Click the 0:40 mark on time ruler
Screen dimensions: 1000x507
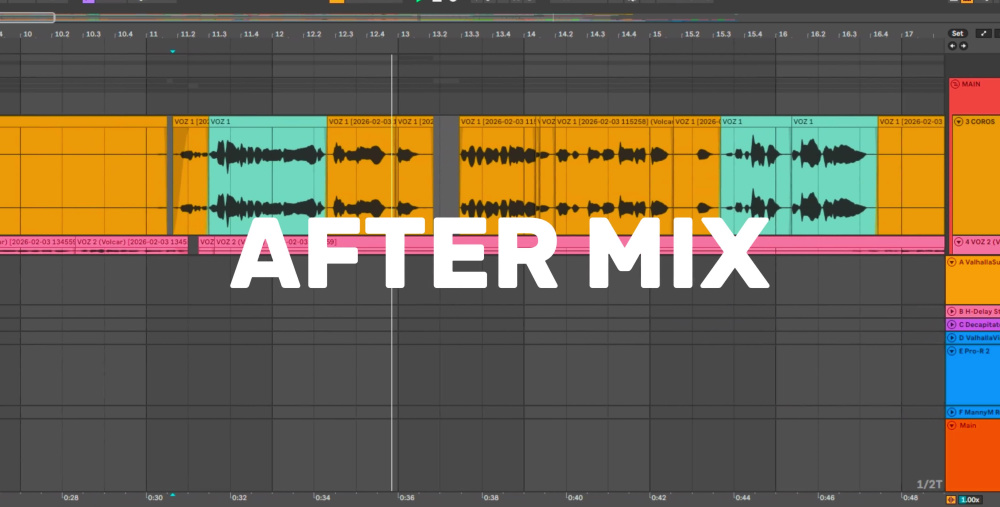(x=575, y=497)
